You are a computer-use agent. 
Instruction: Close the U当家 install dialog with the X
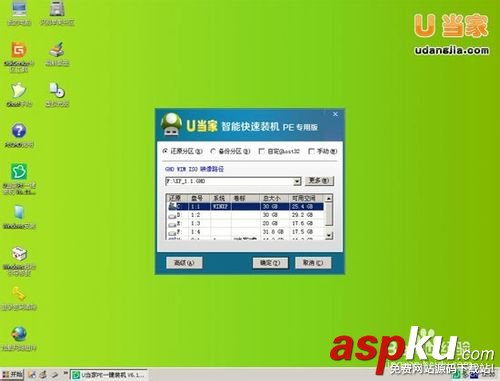pyautogui.click(x=335, y=114)
